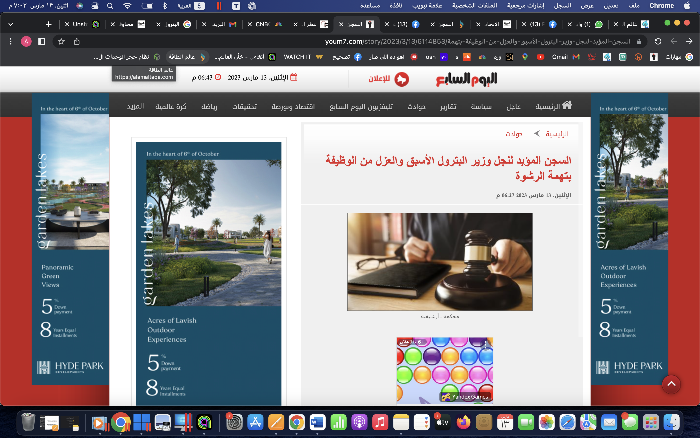The image size is (700, 438).
Task: Open the Gmail bookmark in bookmarks bar
Action: tap(566, 57)
